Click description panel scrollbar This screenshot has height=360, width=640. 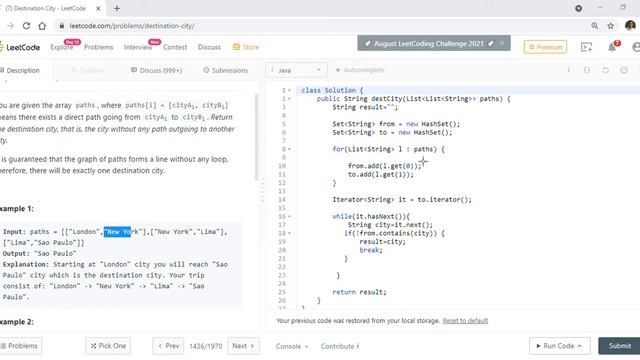point(256,137)
